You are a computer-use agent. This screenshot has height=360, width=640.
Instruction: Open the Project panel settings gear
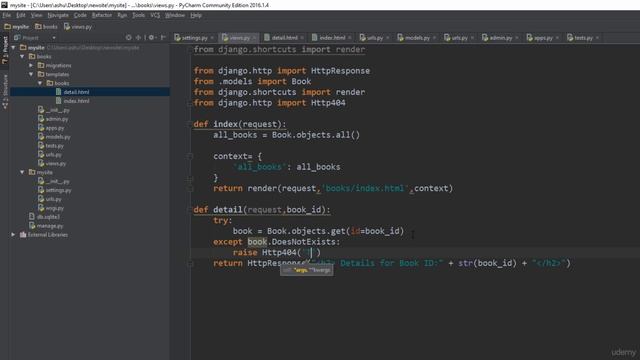[x=151, y=38]
